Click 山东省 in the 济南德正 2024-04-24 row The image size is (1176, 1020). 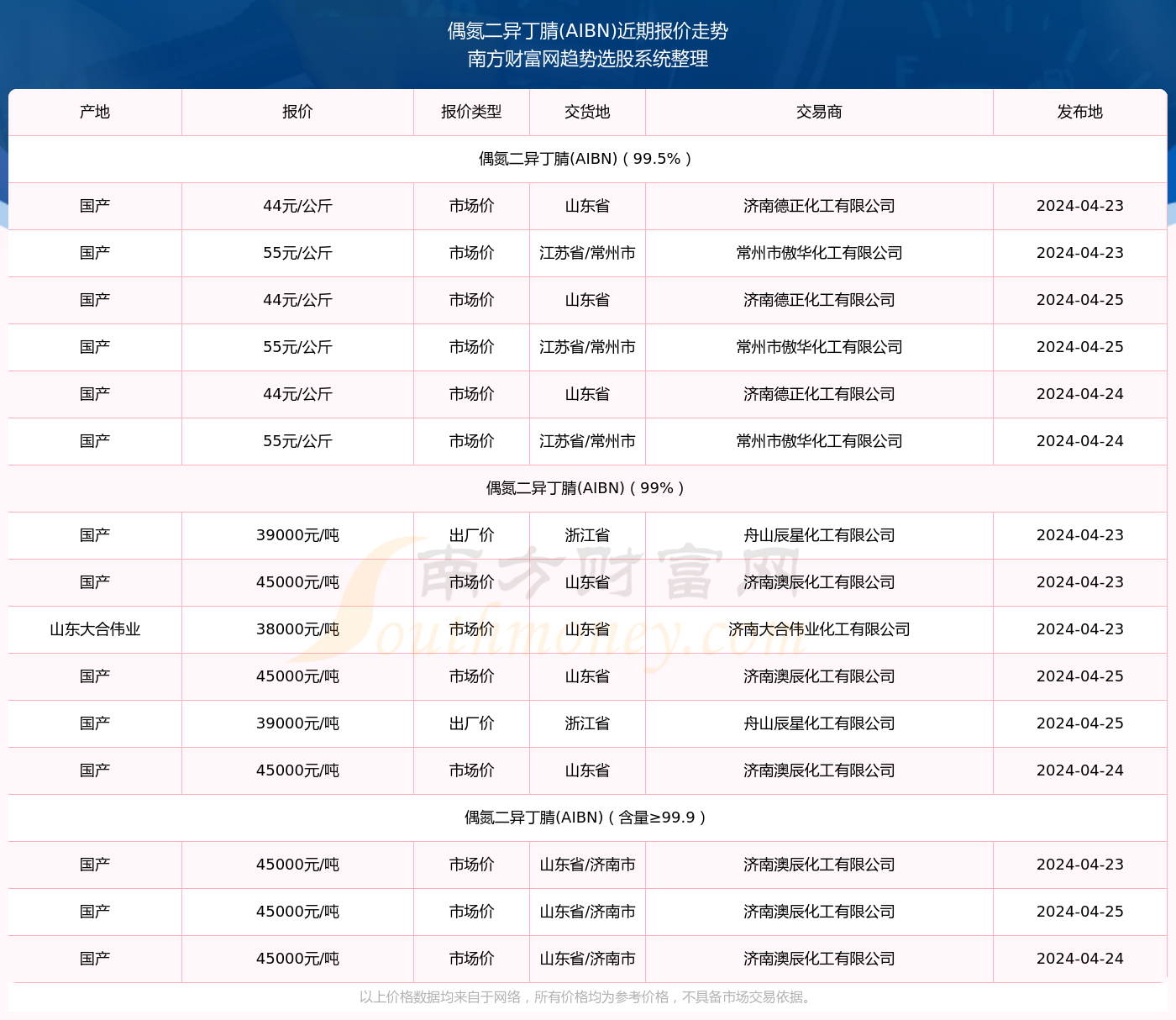coord(587,394)
